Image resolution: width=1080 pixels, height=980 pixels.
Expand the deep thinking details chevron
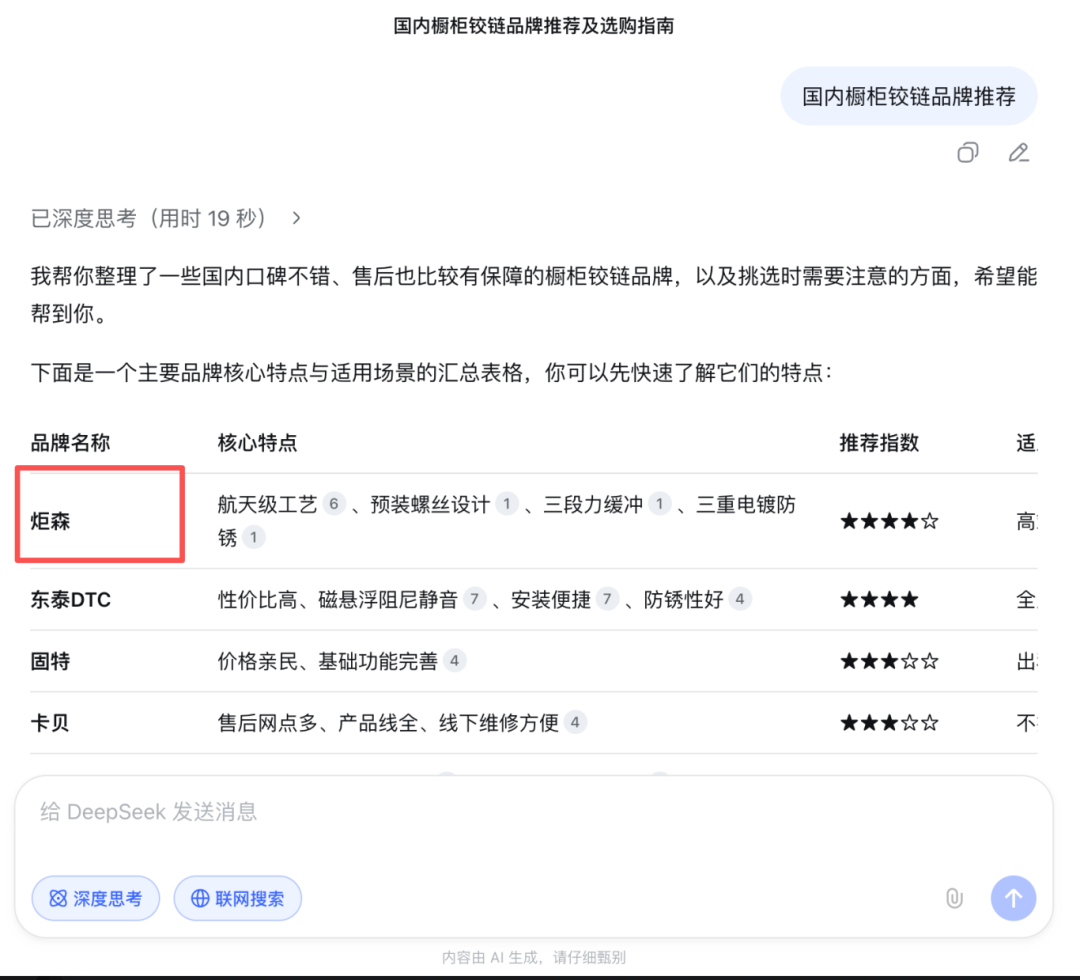[x=296, y=218]
